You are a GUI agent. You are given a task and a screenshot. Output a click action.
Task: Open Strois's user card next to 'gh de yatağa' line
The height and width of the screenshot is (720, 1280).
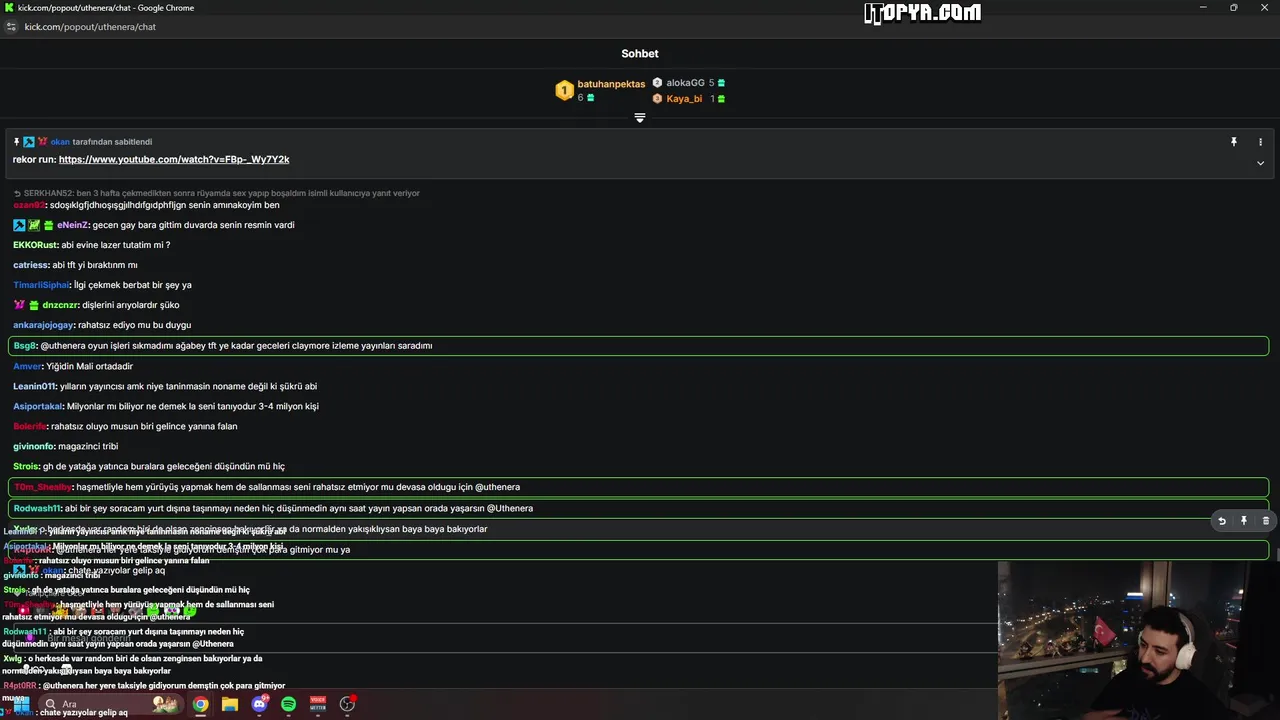26,466
